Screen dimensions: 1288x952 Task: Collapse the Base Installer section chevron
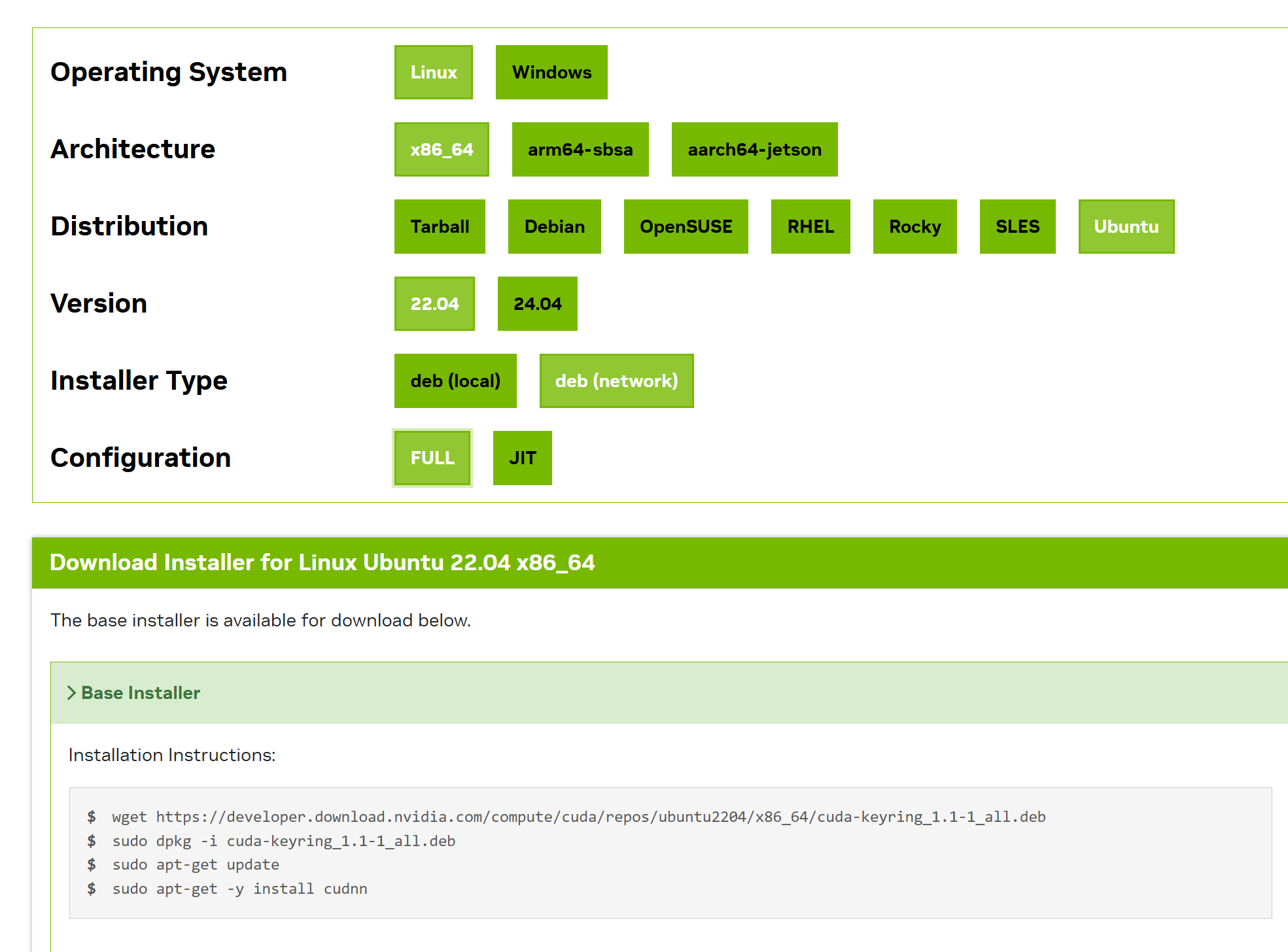pos(72,693)
